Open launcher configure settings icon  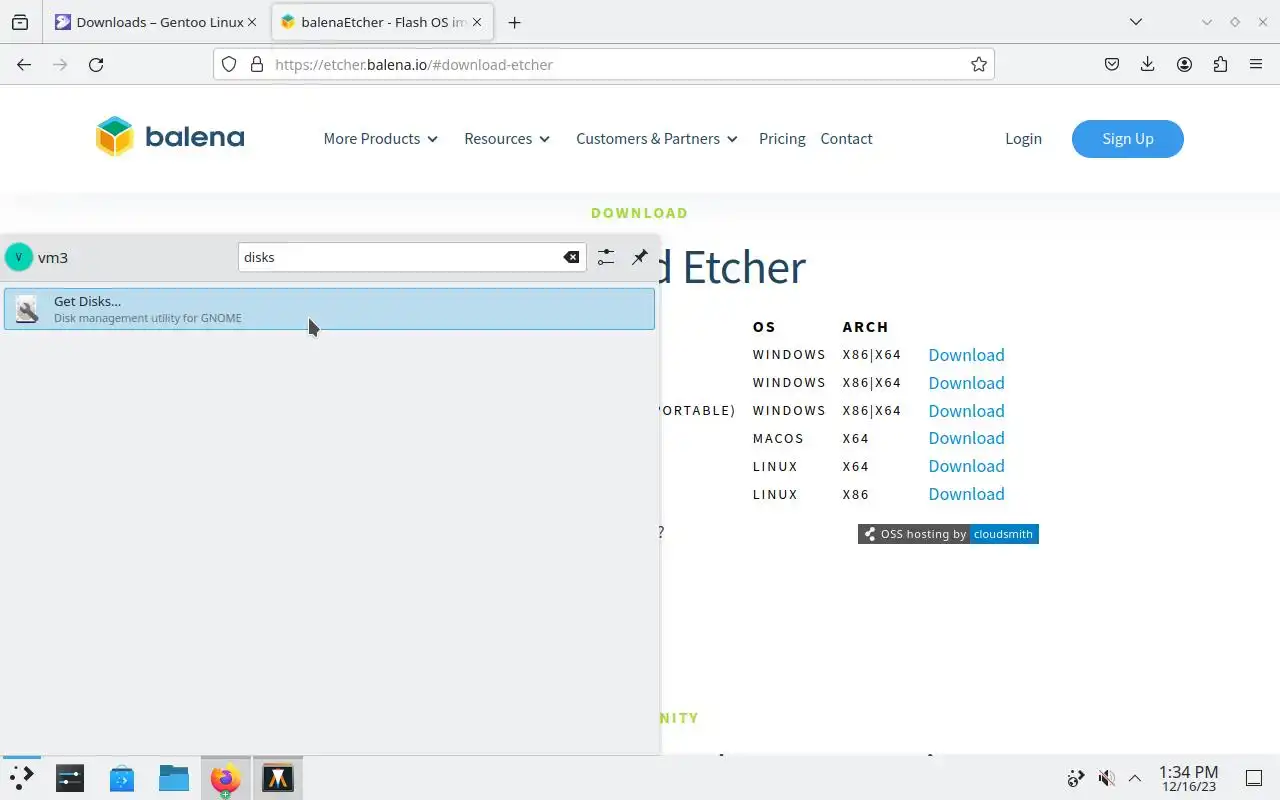point(606,257)
